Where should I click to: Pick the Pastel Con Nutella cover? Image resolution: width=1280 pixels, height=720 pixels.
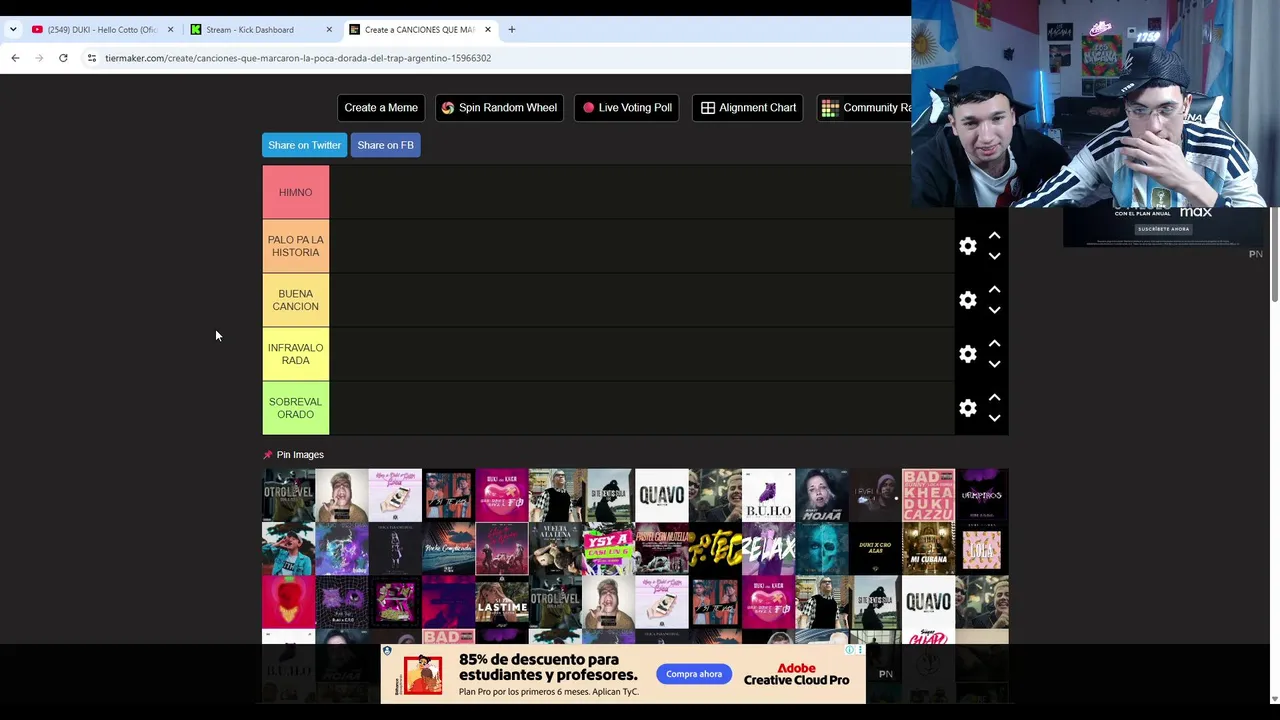pyautogui.click(x=661, y=549)
